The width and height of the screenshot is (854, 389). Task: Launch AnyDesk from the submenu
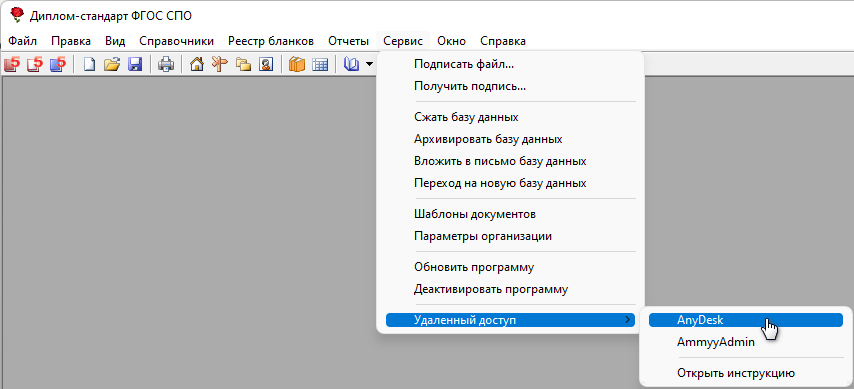click(x=746, y=320)
